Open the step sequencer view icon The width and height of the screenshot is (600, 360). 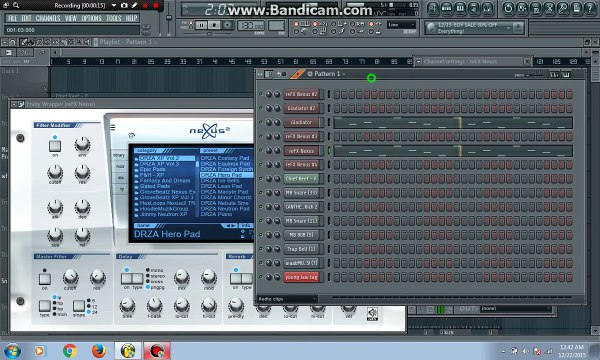coord(446,8)
